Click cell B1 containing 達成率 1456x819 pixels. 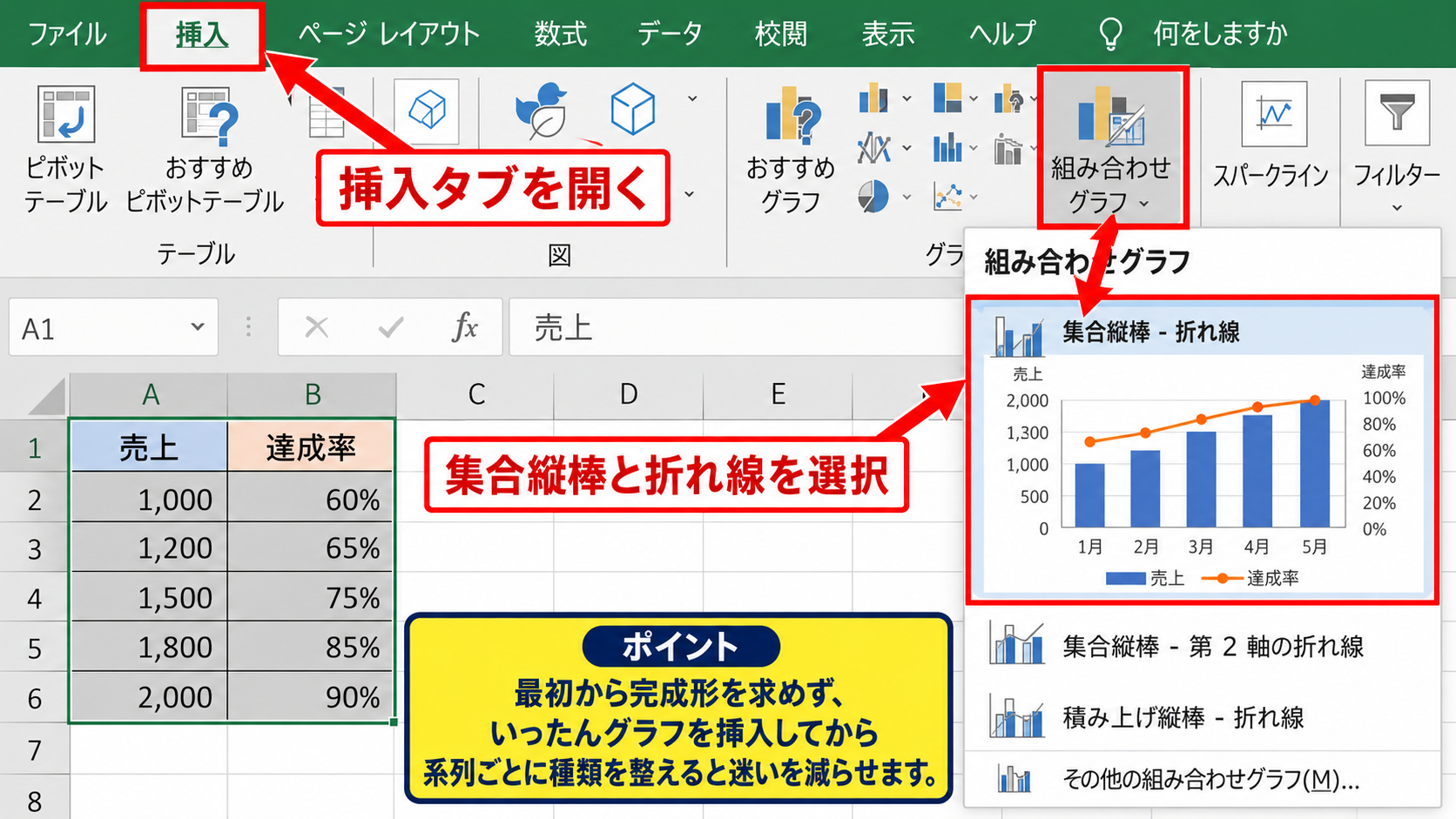(311, 447)
